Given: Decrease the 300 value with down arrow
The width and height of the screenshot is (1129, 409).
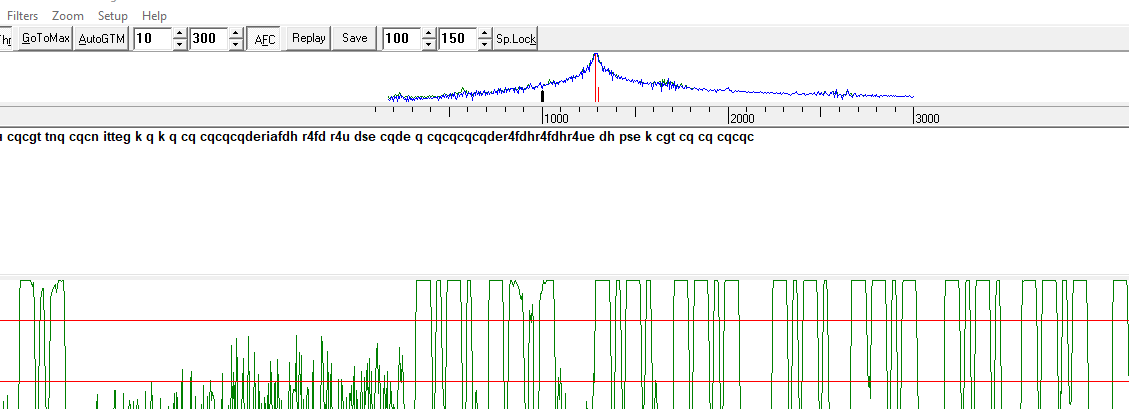Looking at the screenshot, I should pyautogui.click(x=235, y=44).
